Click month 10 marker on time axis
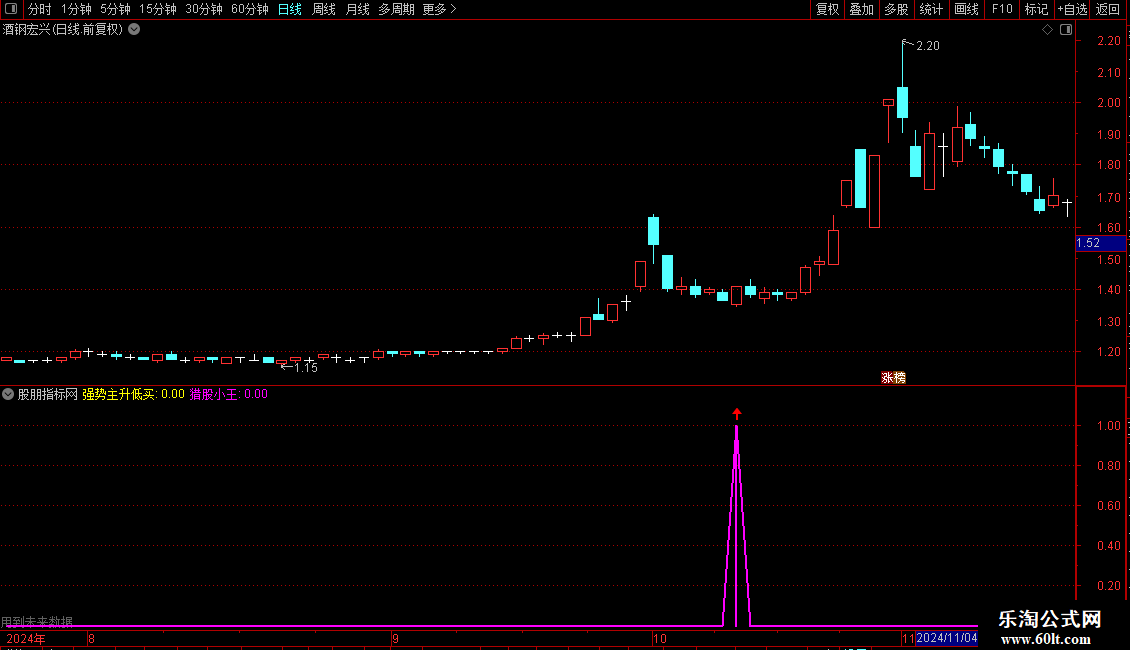 coord(659,639)
